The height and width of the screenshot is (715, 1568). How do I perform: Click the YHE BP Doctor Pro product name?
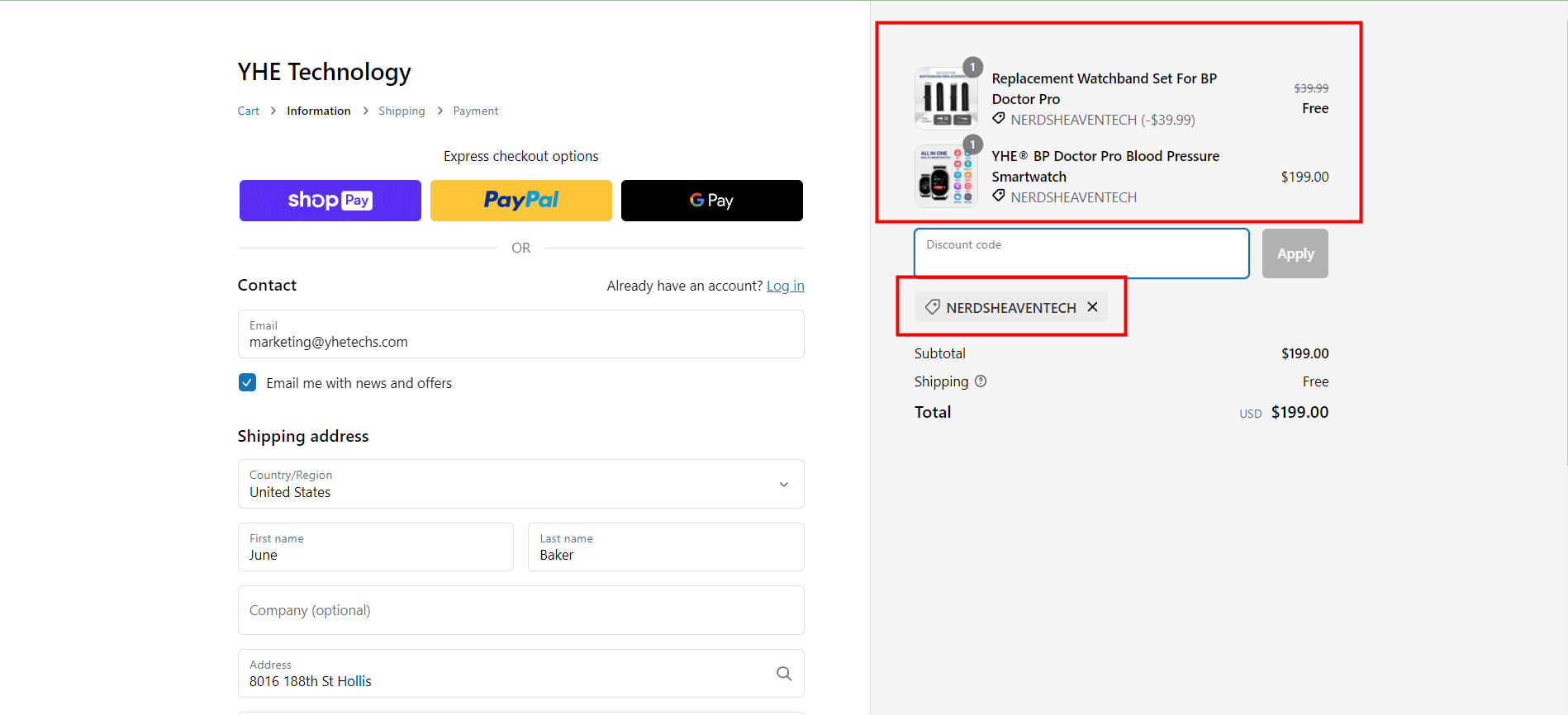[1105, 166]
